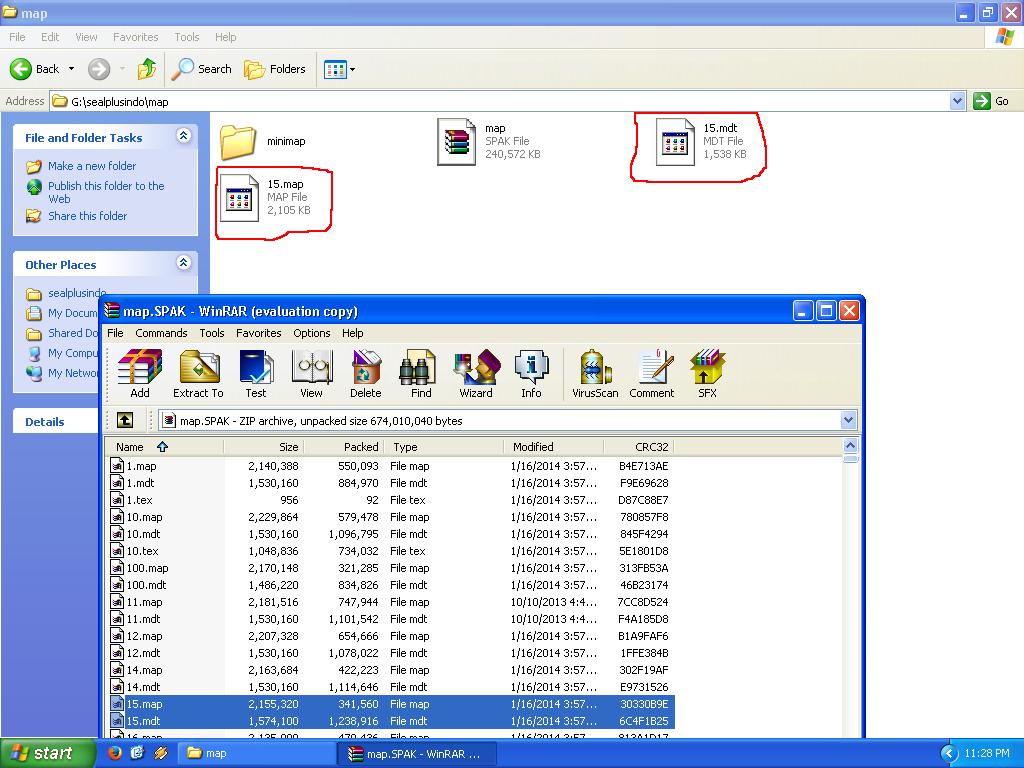The image size is (1024, 768).
Task: Expand the WinRAR path dropdown
Action: coord(848,420)
